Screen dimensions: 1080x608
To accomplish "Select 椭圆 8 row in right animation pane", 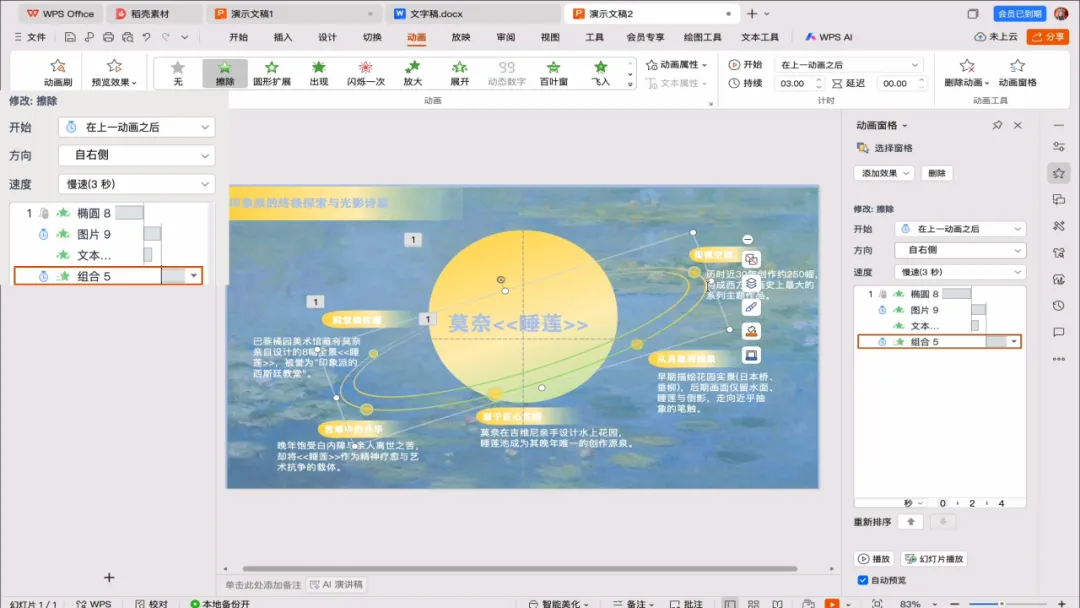I will coord(939,294).
